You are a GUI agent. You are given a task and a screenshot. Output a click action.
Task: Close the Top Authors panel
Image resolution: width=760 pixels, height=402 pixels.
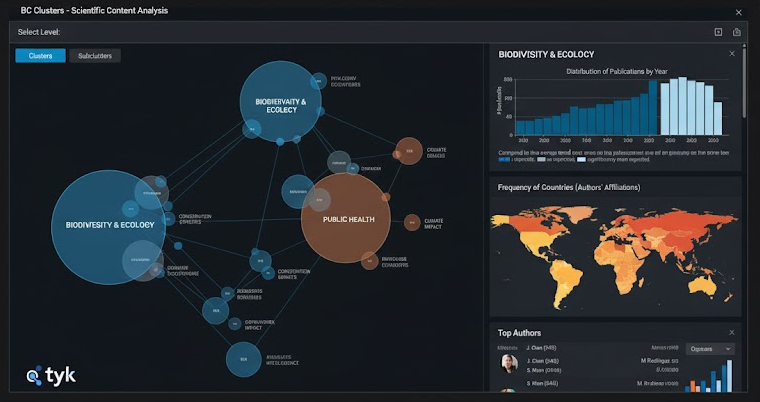(732, 332)
